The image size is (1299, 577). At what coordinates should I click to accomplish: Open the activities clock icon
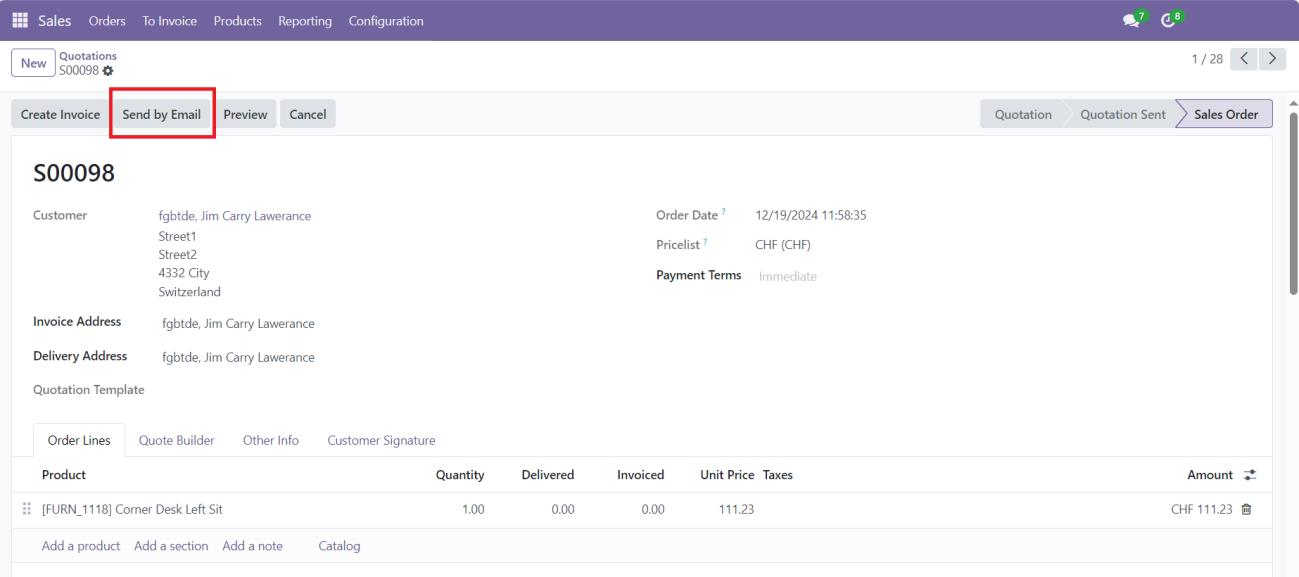pyautogui.click(x=1165, y=21)
